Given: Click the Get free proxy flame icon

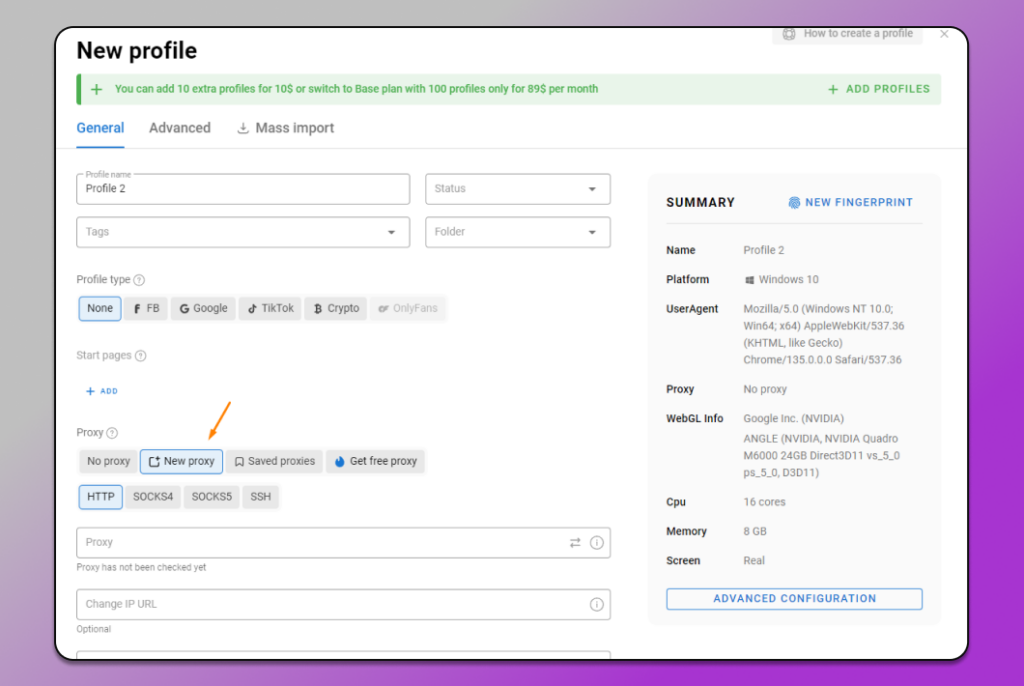Looking at the screenshot, I should (x=341, y=461).
